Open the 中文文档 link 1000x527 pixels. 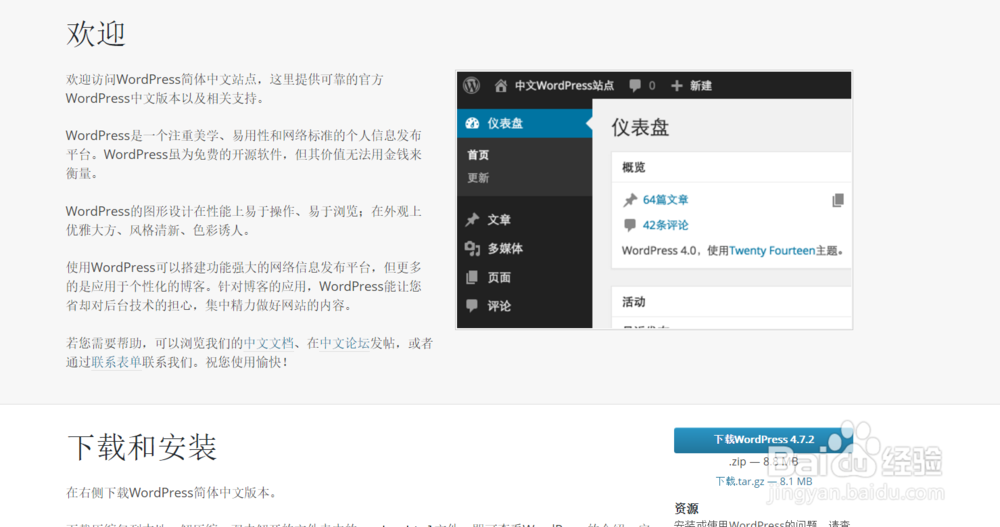click(x=268, y=343)
